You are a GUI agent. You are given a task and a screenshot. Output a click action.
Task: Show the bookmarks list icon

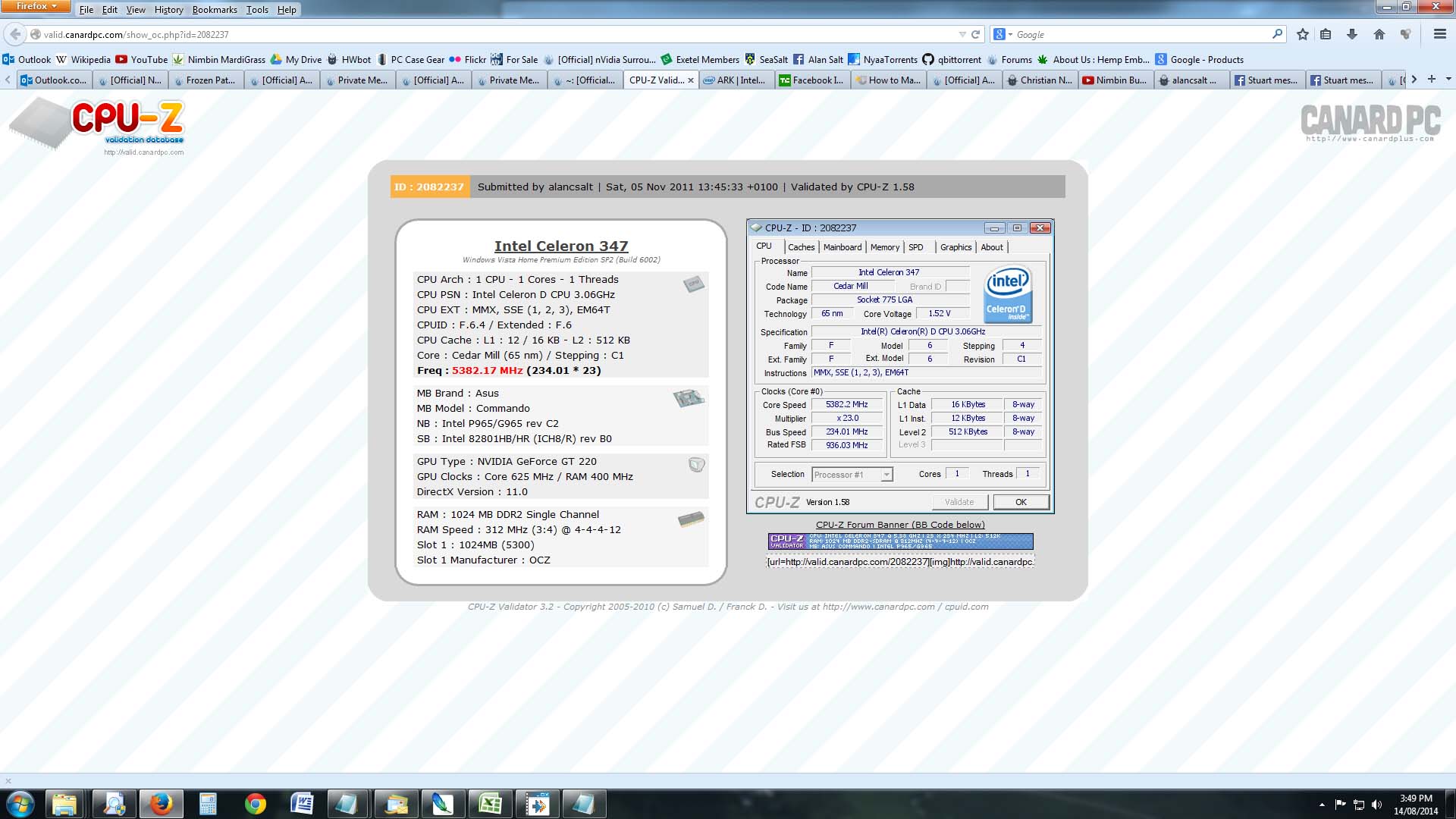click(1326, 34)
